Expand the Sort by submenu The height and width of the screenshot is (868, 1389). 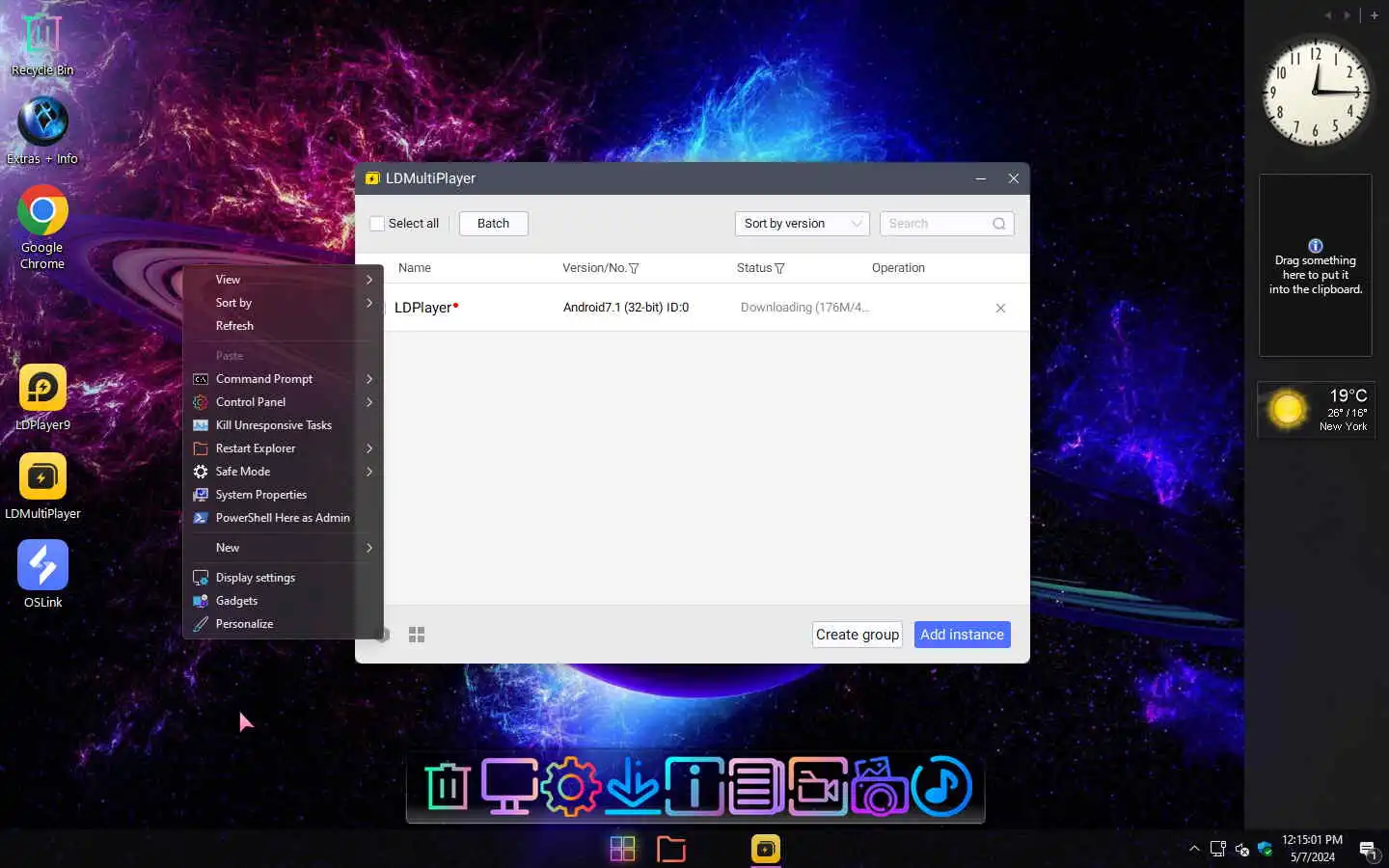pyautogui.click(x=283, y=303)
